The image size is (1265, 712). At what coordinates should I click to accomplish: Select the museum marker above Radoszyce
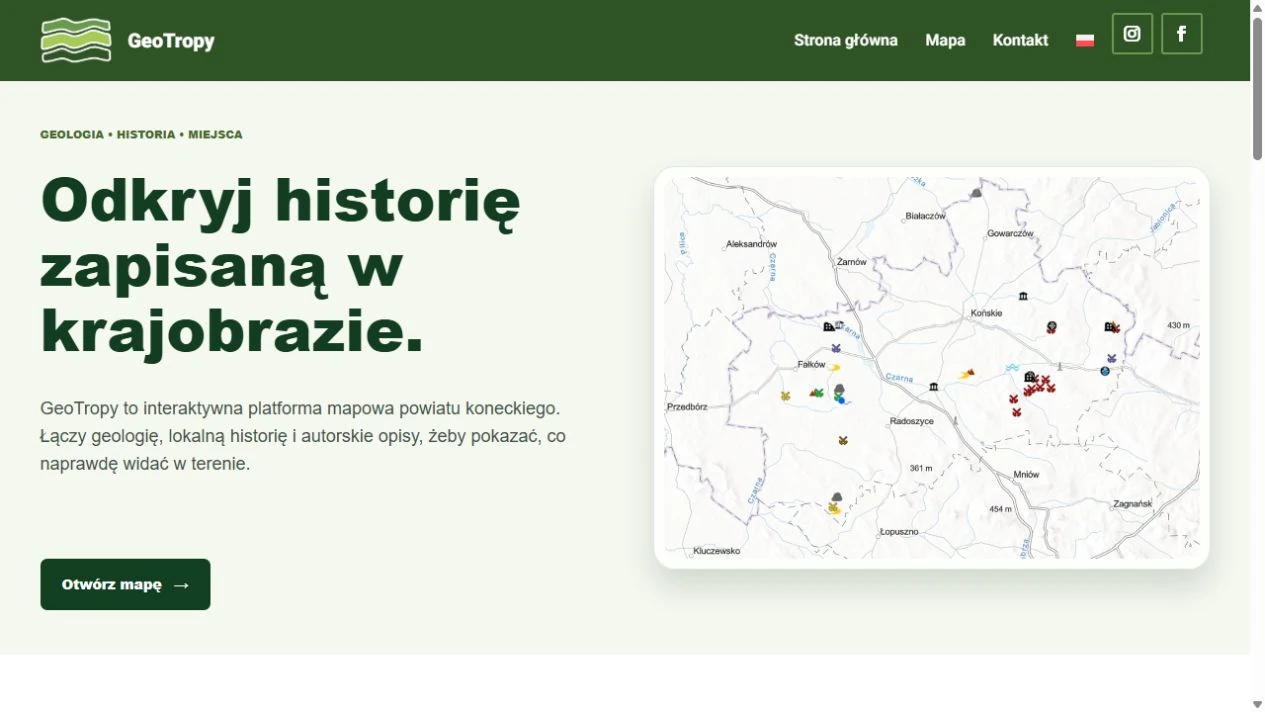point(933,386)
